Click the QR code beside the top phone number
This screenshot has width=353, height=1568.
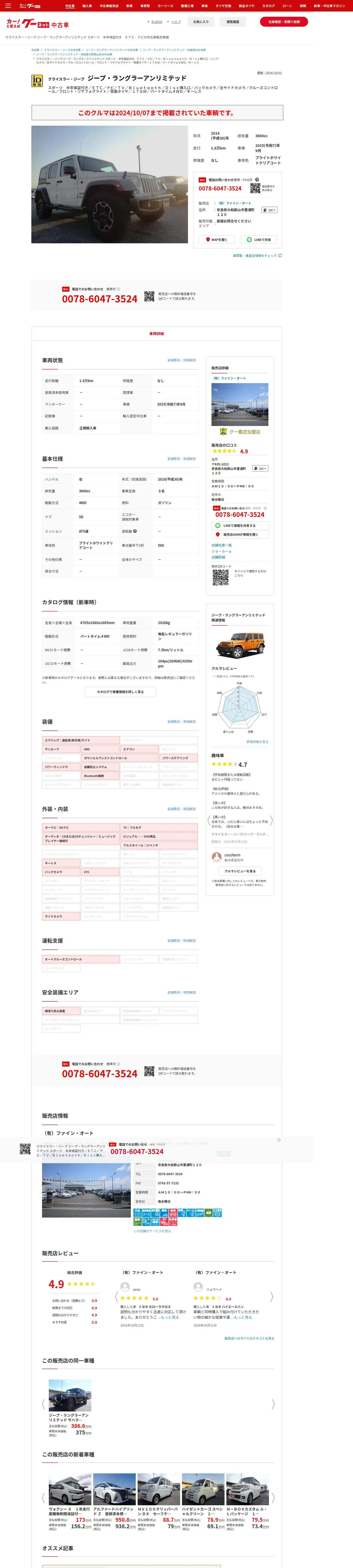[255, 188]
